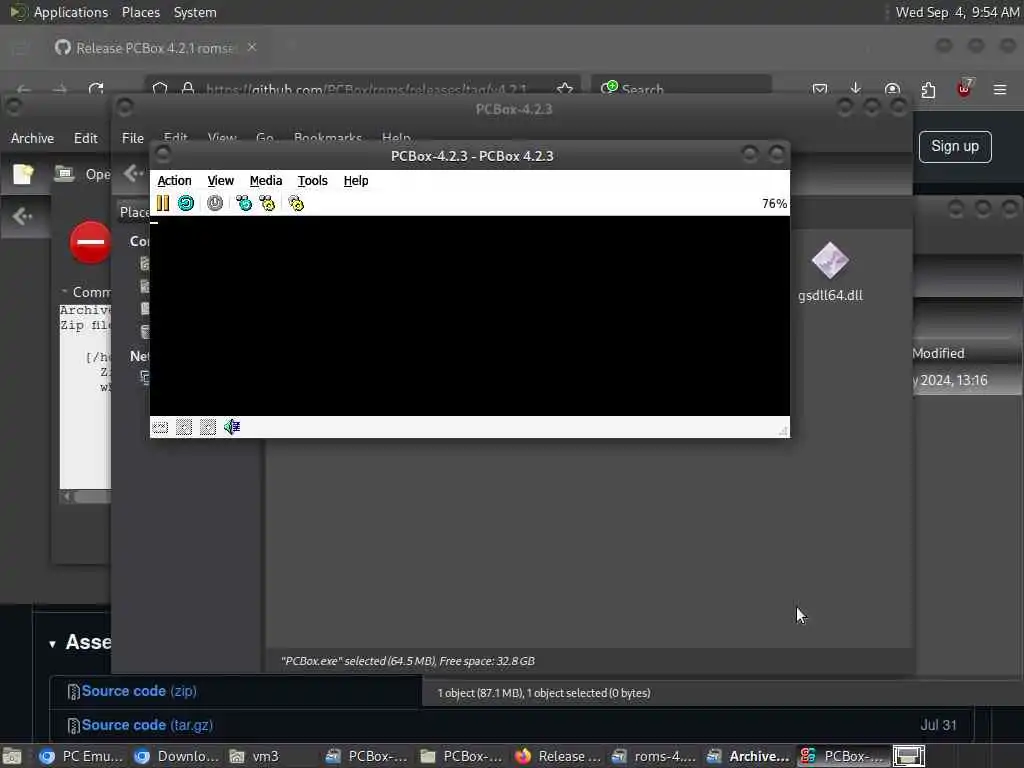1024x768 pixels.
Task: Click the ACPI shutdown power icon
Action: [x=215, y=203]
